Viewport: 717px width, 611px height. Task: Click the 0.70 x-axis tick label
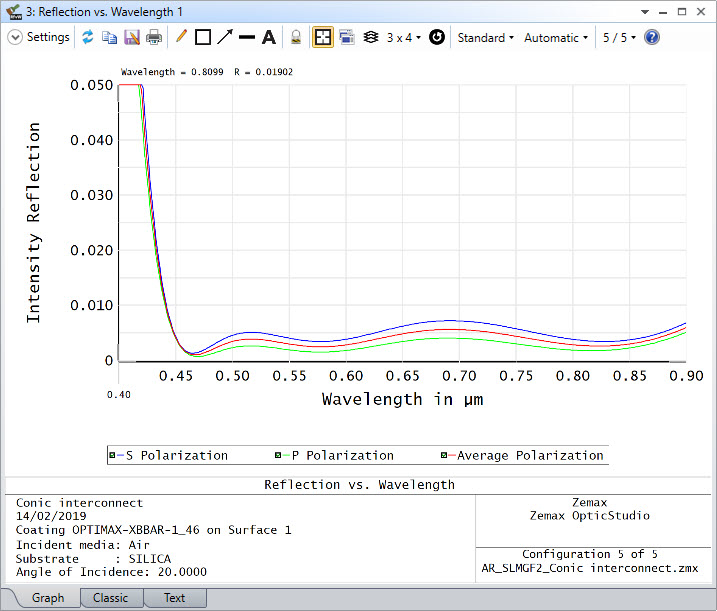click(x=459, y=376)
